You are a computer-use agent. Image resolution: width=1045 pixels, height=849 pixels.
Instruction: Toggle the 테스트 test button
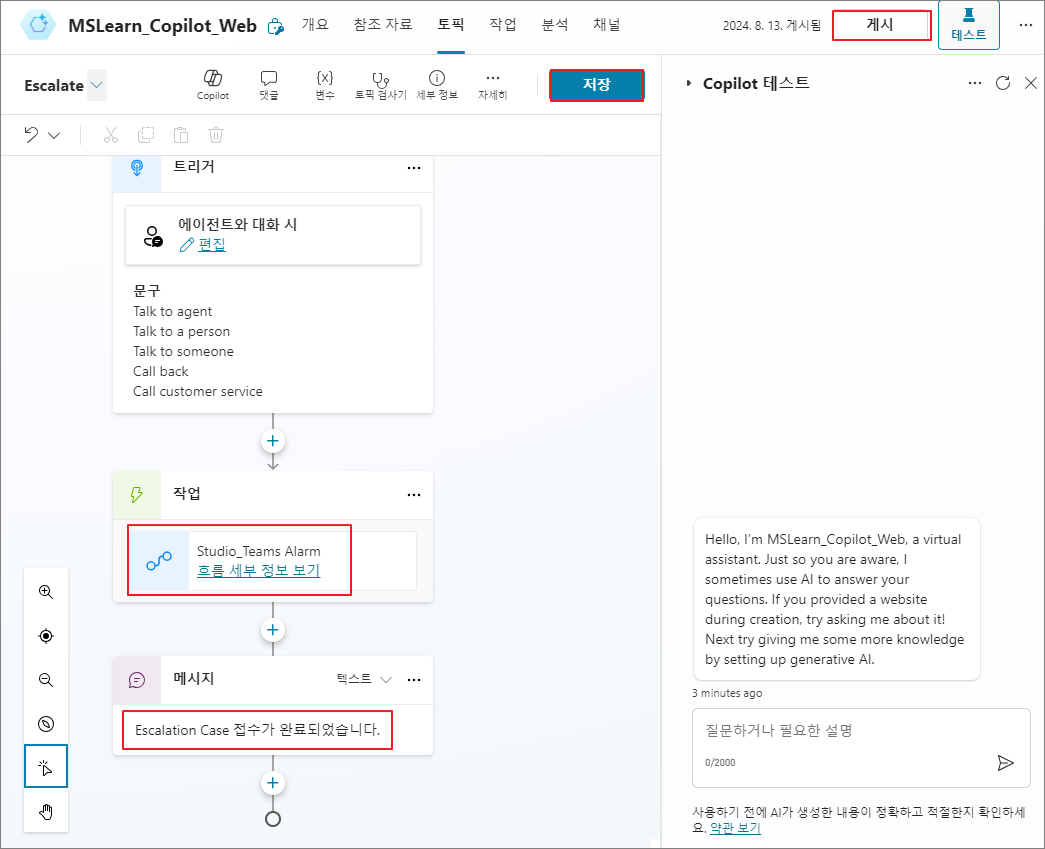[968, 25]
